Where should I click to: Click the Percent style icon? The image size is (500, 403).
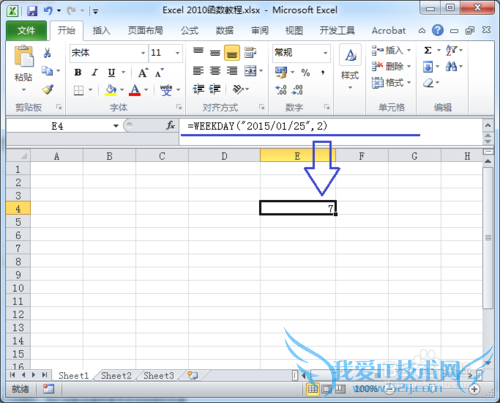305,72
